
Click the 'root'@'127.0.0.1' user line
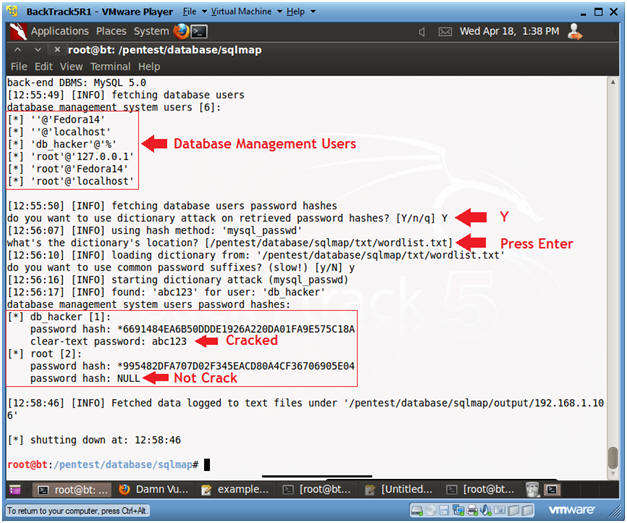[x=71, y=157]
